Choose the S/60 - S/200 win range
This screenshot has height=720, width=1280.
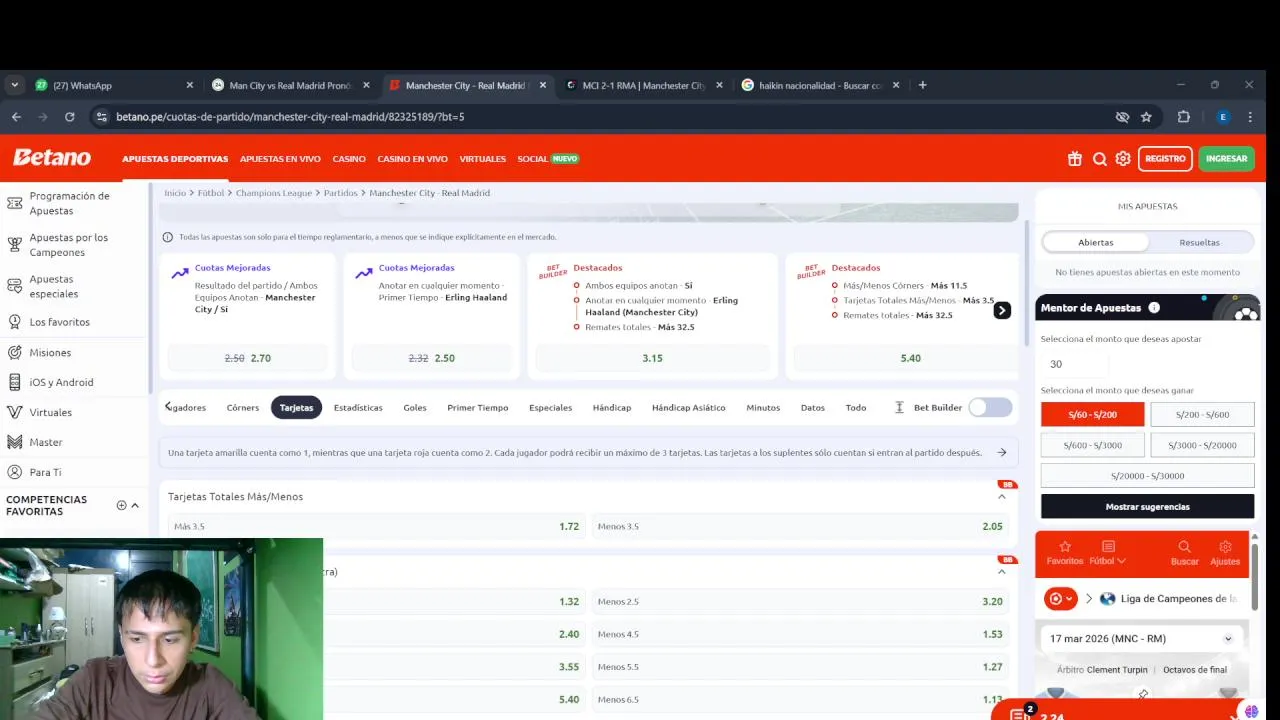click(1092, 414)
